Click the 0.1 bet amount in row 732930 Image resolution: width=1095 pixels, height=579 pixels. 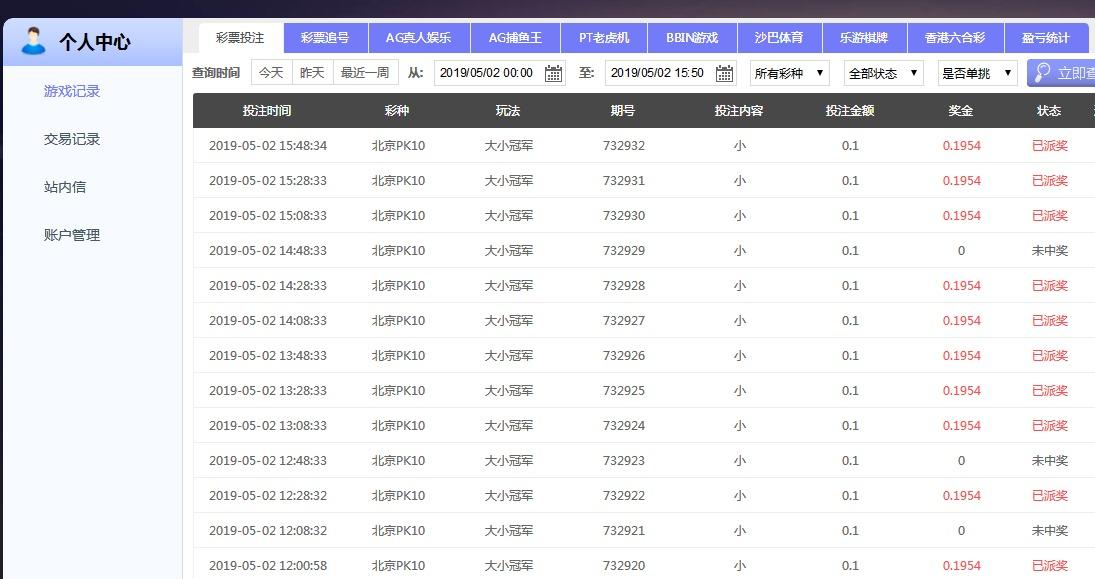pyautogui.click(x=850, y=215)
